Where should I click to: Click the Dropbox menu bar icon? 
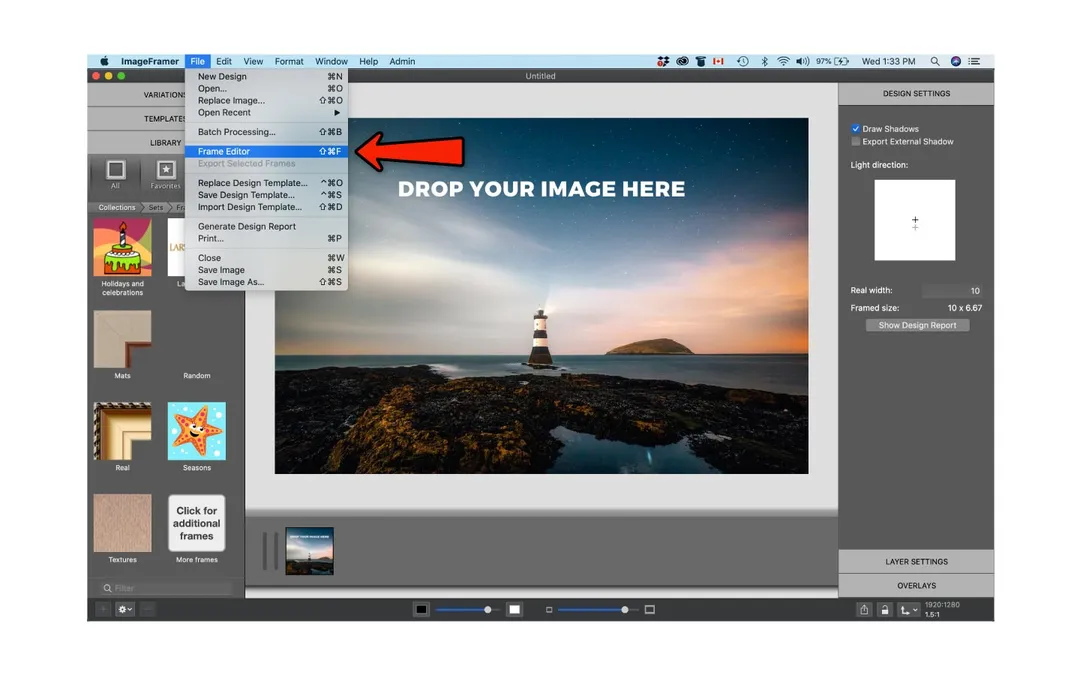[663, 61]
